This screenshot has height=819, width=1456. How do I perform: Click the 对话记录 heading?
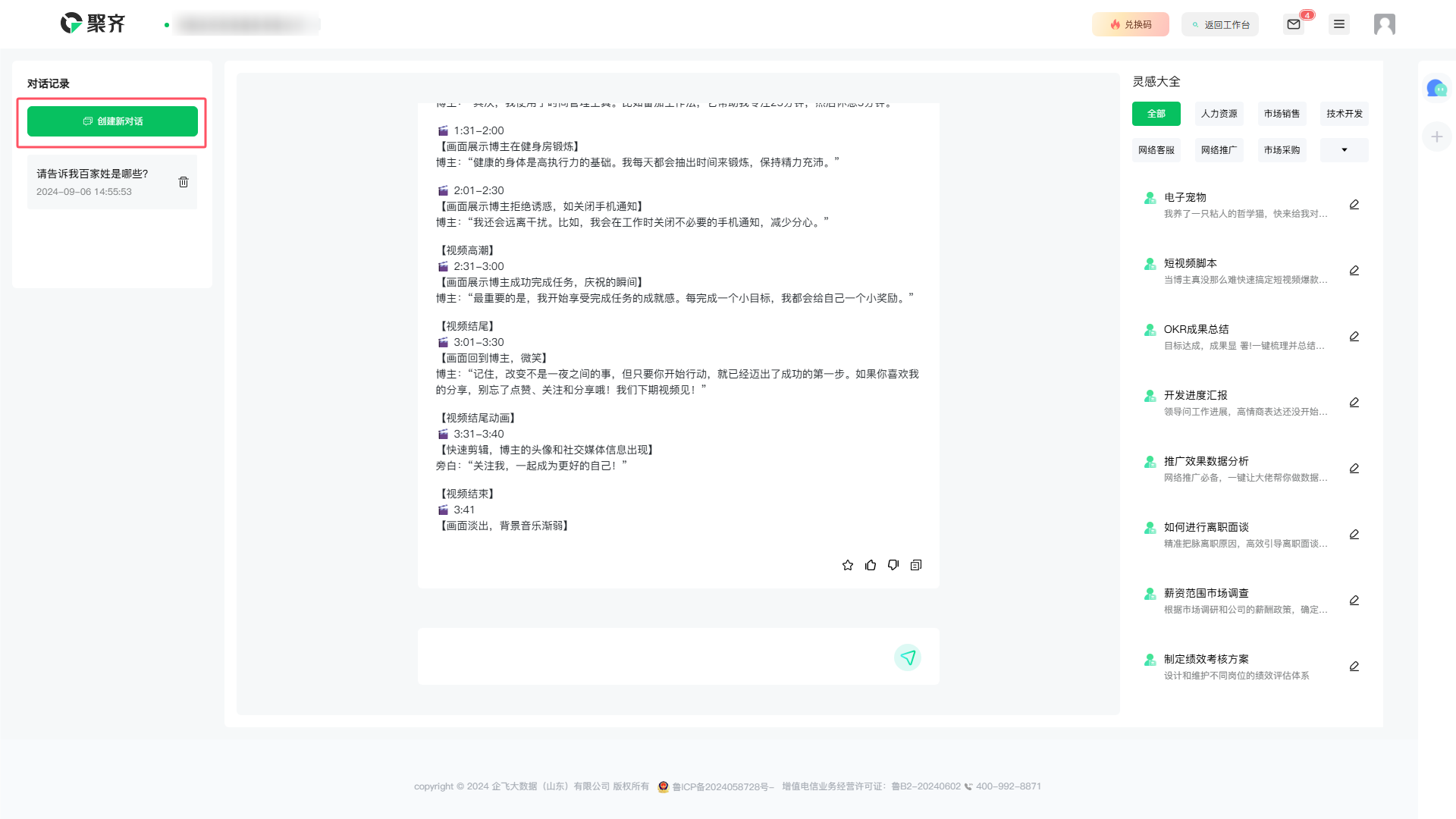tap(49, 83)
